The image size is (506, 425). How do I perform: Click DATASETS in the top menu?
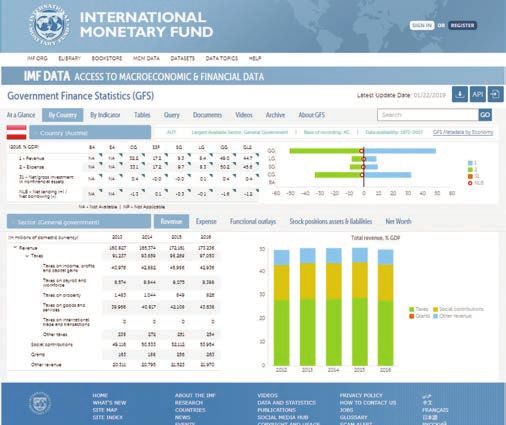pyautogui.click(x=182, y=58)
